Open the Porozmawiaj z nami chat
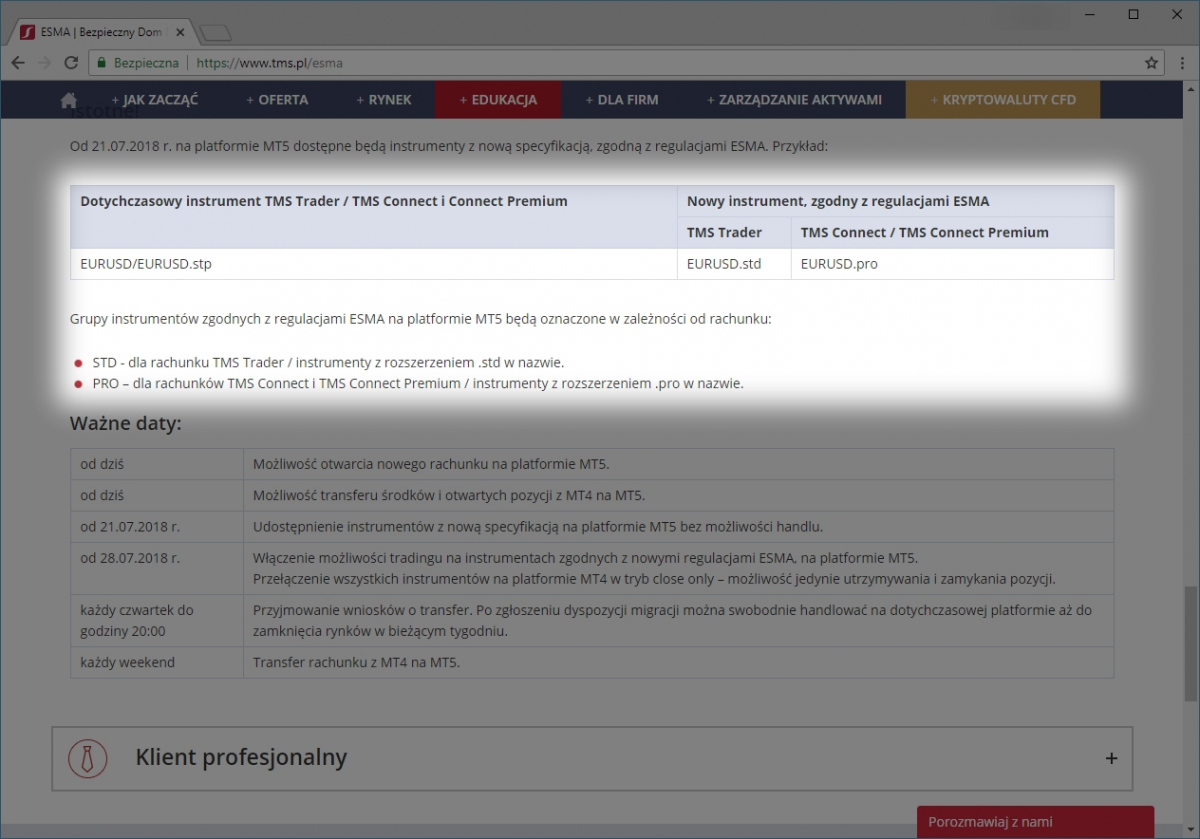Screen dimensions: 1200x839 tap(1035, 822)
